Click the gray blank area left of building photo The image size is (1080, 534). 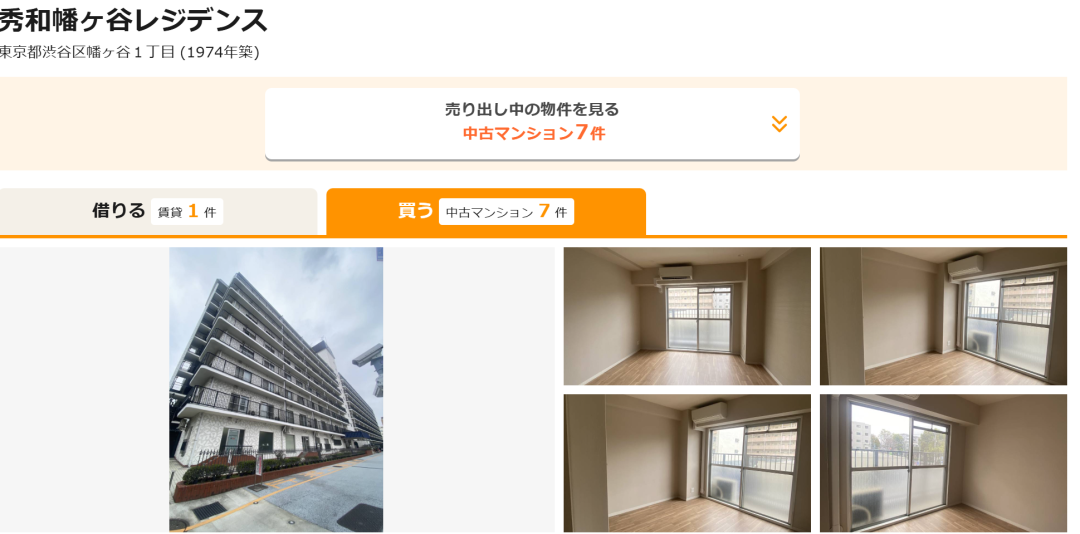[85, 389]
